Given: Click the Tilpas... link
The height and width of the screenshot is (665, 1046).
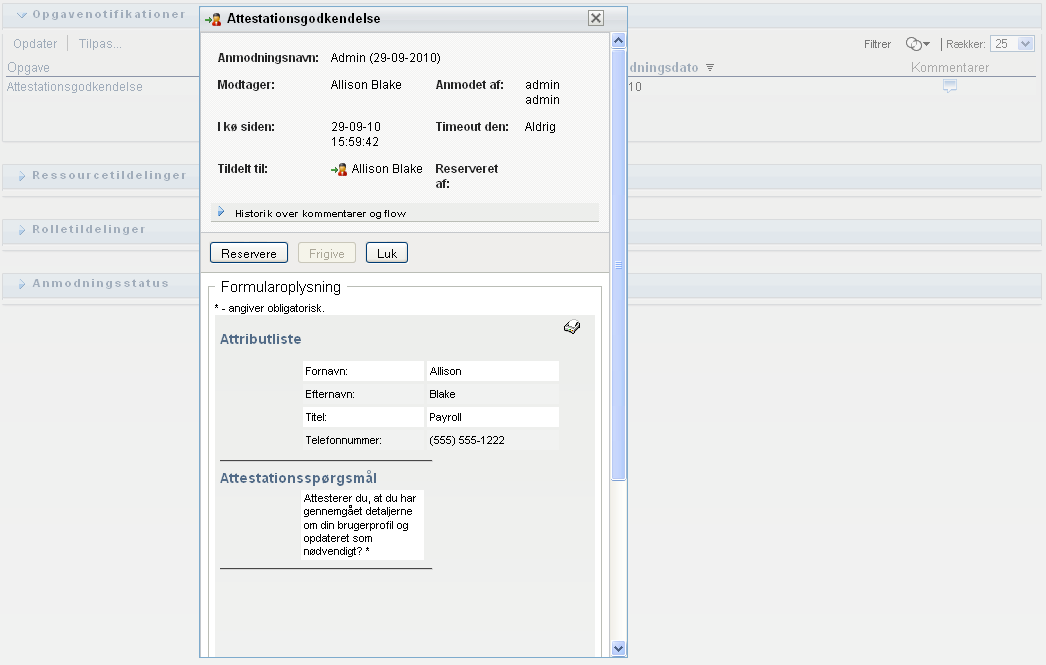Looking at the screenshot, I should tap(100, 44).
